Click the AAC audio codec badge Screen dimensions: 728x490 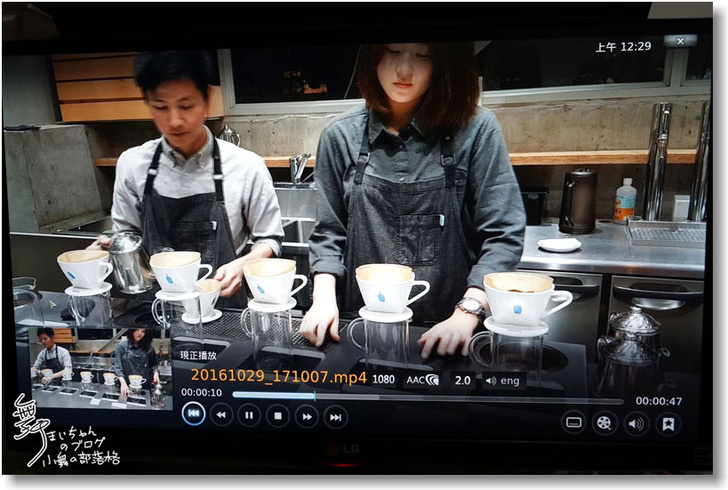coord(422,380)
